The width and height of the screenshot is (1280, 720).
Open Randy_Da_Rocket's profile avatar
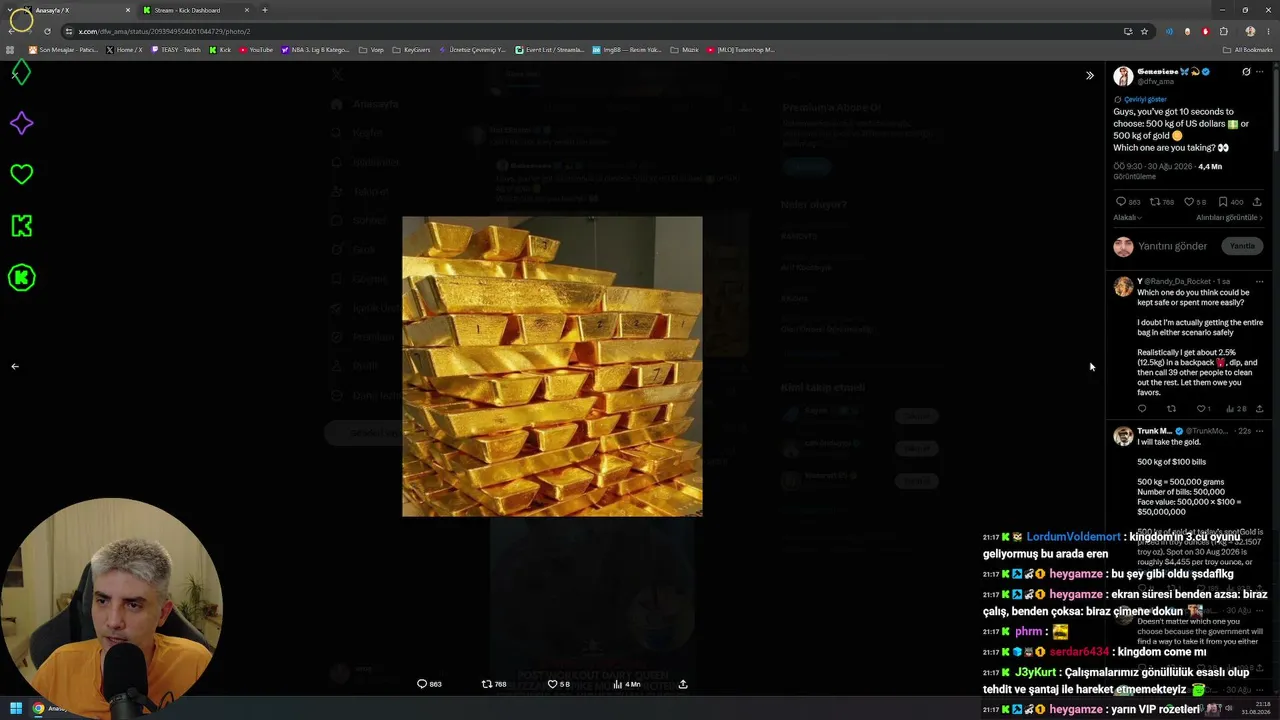pos(1123,286)
